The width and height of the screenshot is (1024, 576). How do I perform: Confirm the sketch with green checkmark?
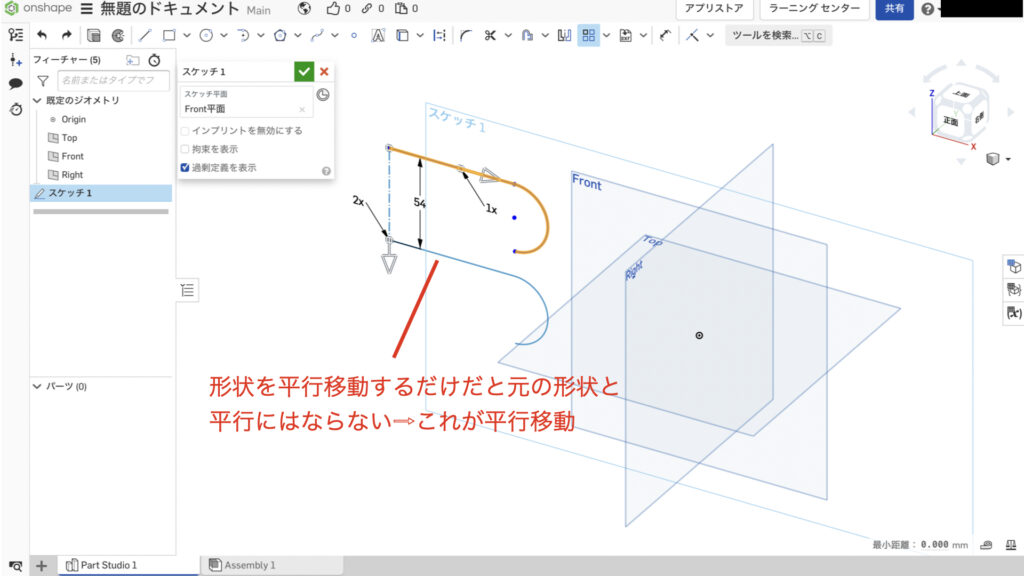click(x=304, y=72)
